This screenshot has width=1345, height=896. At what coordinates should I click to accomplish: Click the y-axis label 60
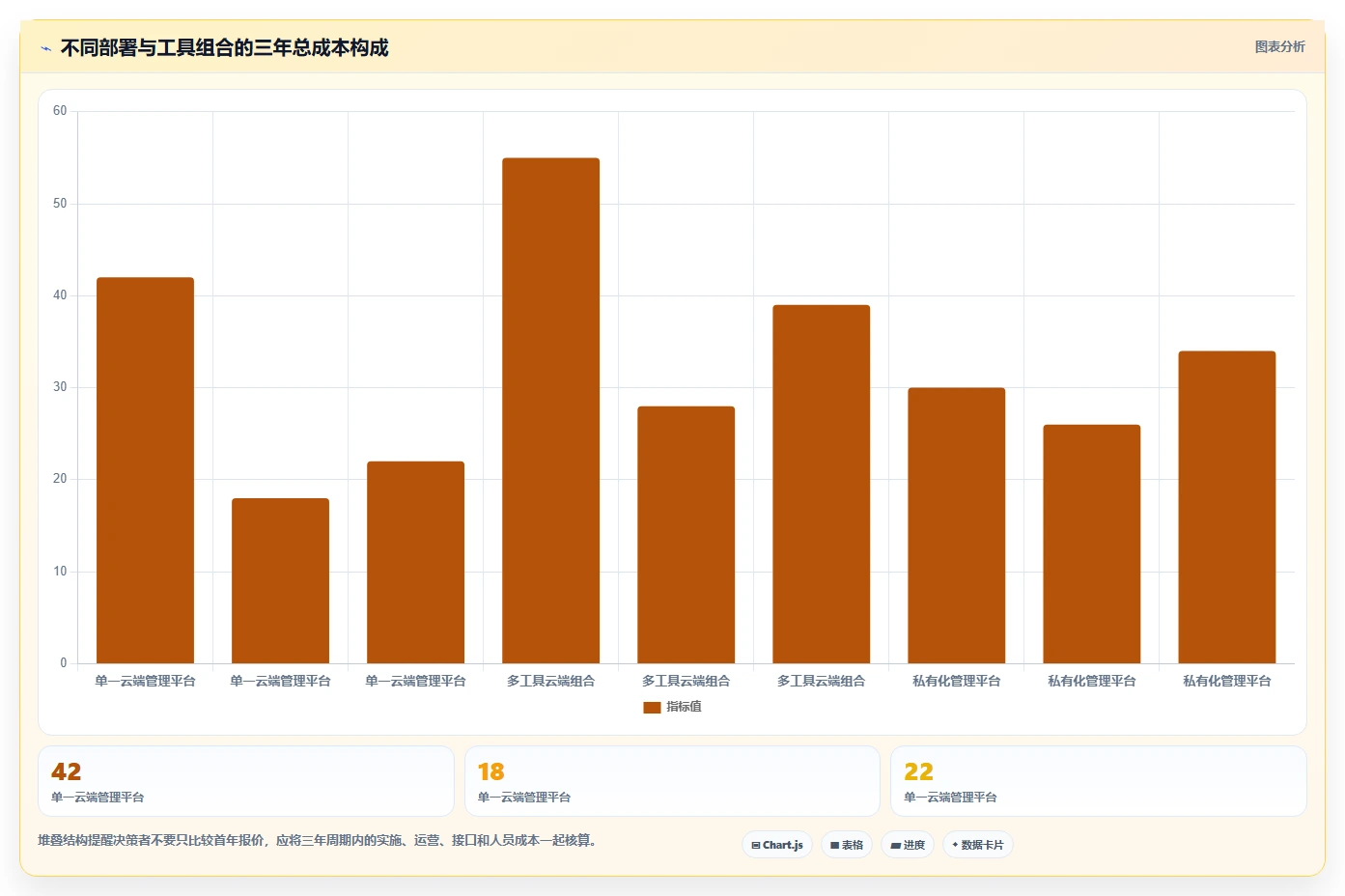click(x=60, y=111)
